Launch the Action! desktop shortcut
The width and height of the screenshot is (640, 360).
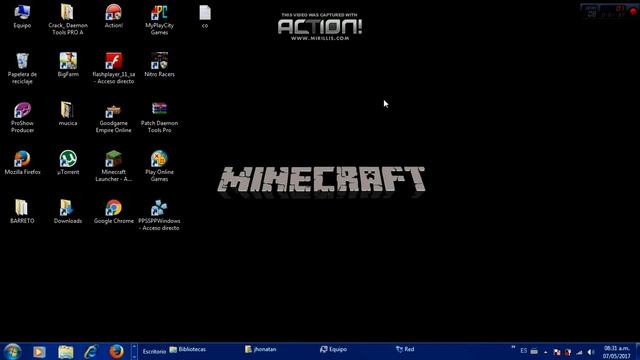[x=113, y=16]
